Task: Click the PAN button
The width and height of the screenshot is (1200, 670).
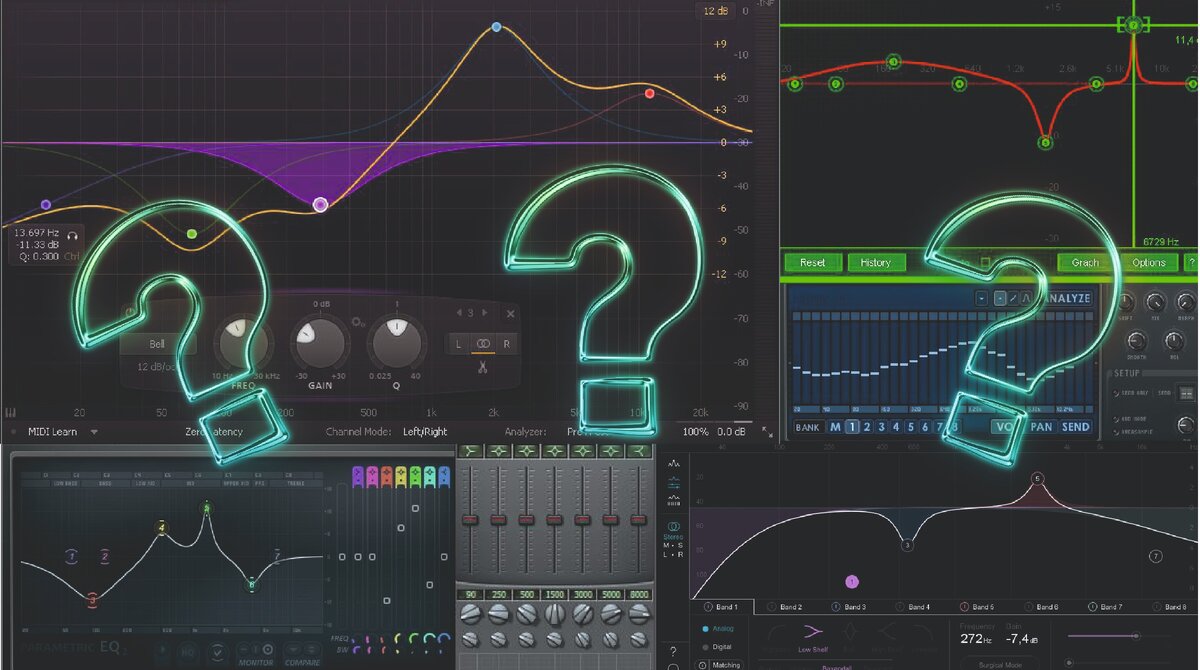Action: tap(1042, 427)
